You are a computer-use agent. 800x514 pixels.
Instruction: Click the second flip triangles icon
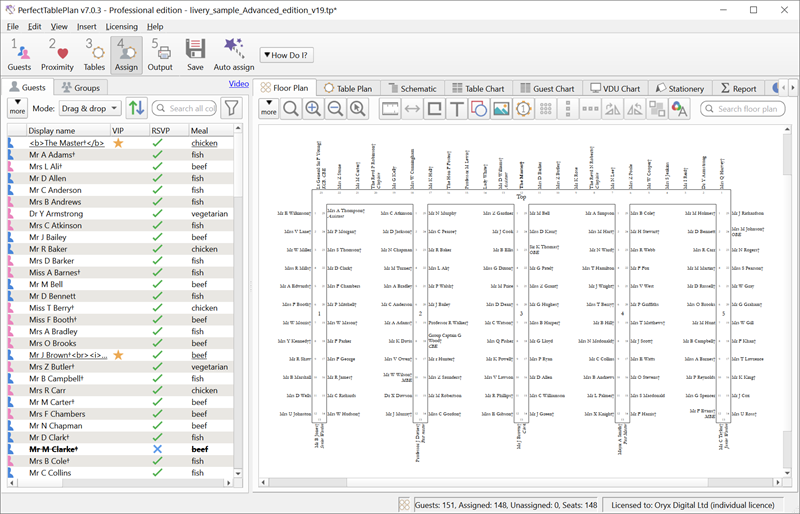tap(635, 109)
